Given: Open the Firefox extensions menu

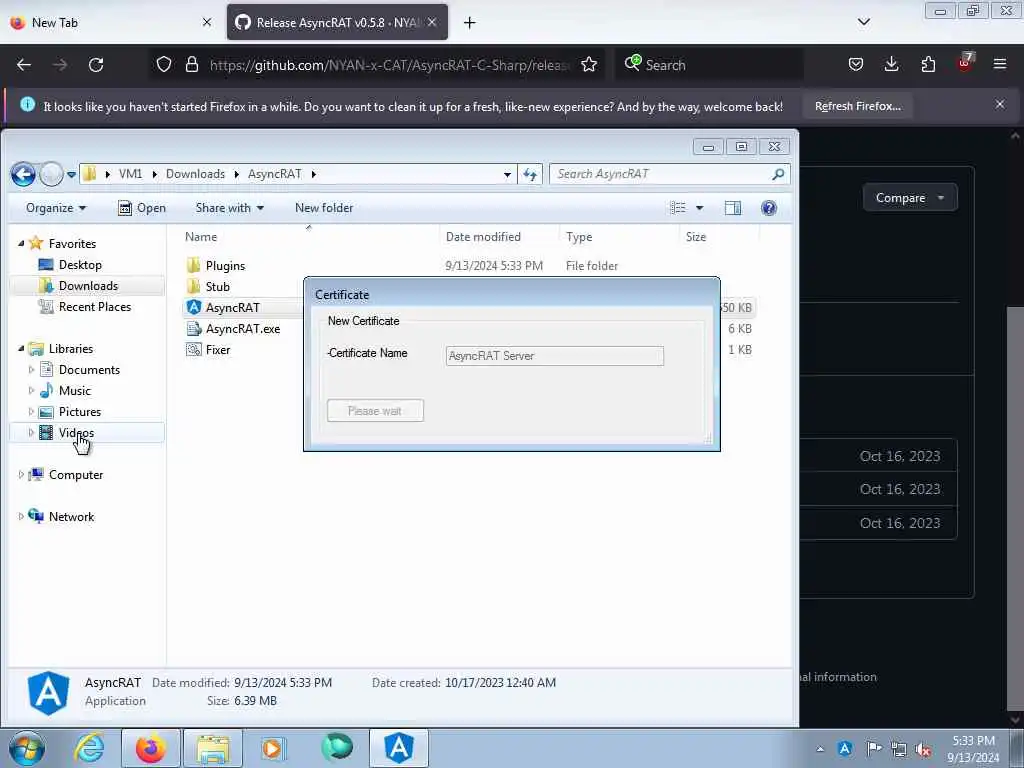Looking at the screenshot, I should (928, 65).
